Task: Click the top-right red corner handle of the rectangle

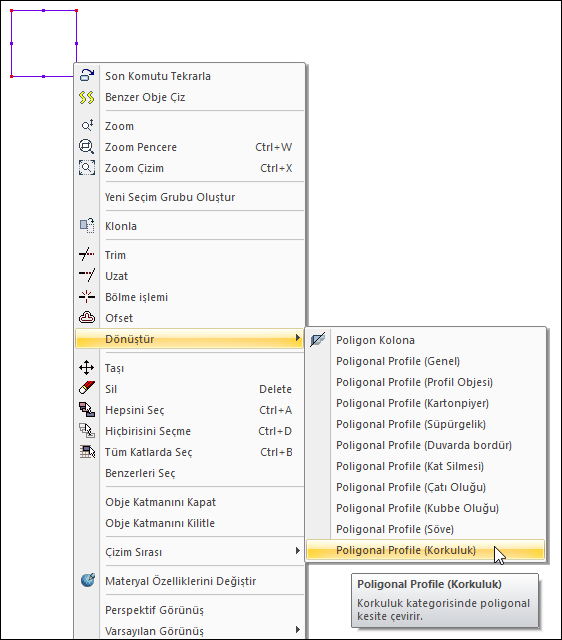Action: click(76, 11)
